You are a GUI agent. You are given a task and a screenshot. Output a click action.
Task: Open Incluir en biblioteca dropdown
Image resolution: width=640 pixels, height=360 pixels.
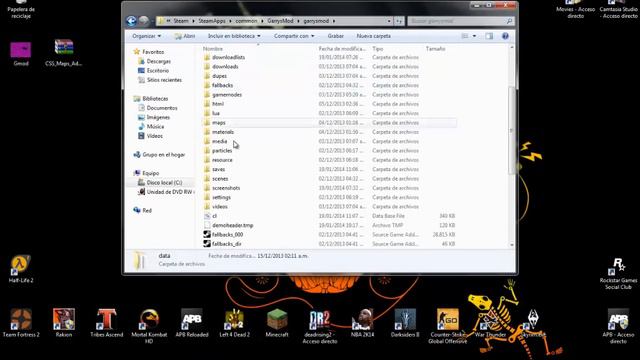pyautogui.click(x=234, y=36)
